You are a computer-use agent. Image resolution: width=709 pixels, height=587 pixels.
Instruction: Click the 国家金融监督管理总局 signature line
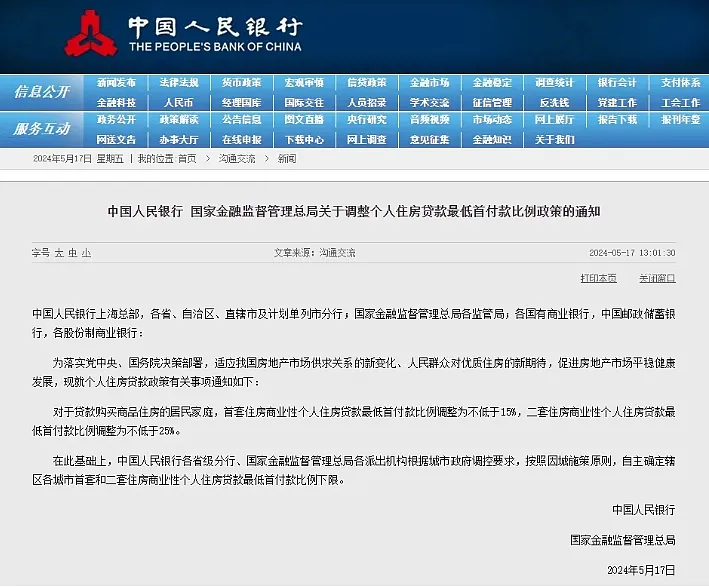(623, 540)
